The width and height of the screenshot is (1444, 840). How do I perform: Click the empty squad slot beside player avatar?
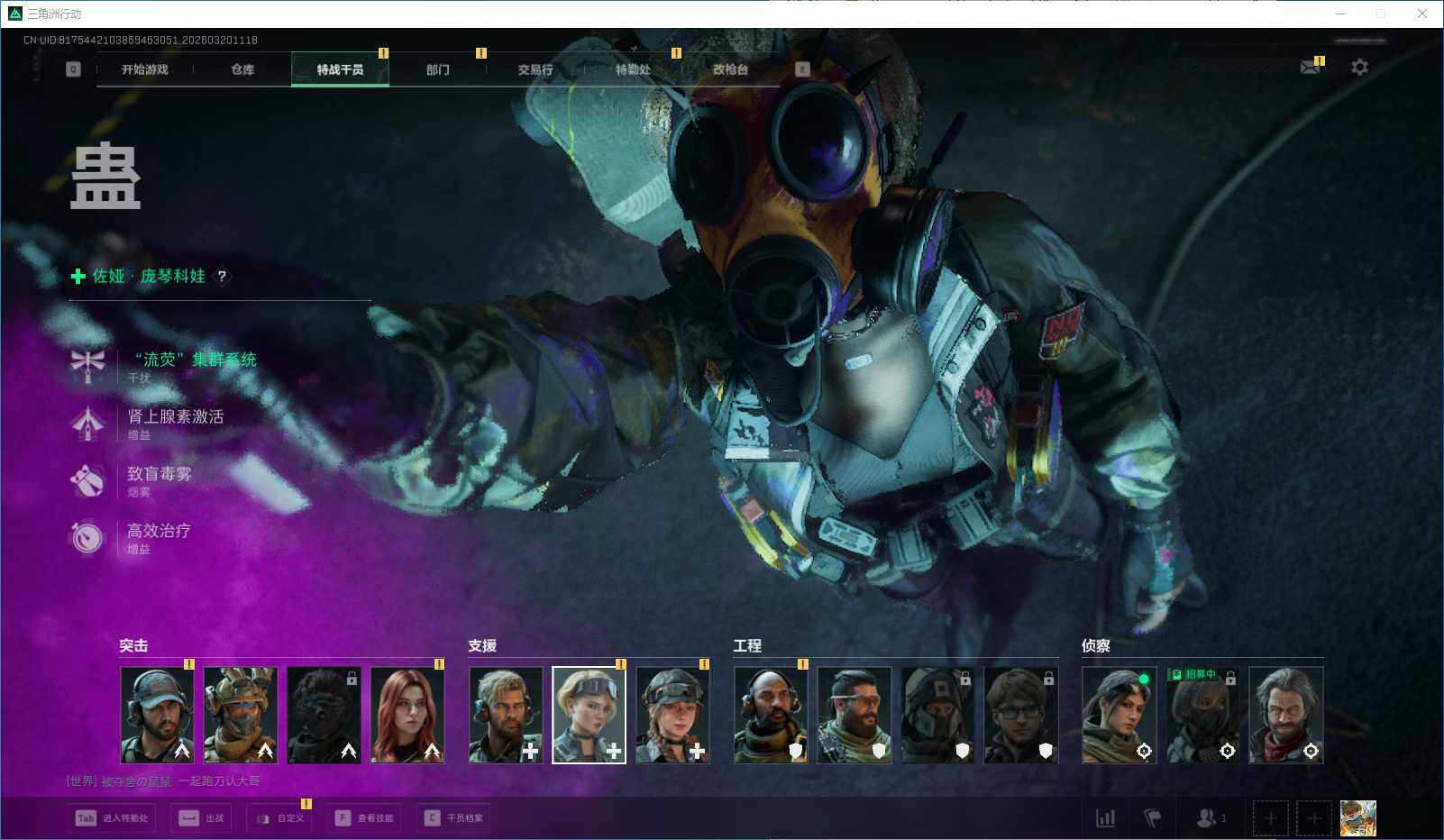[x=1314, y=818]
